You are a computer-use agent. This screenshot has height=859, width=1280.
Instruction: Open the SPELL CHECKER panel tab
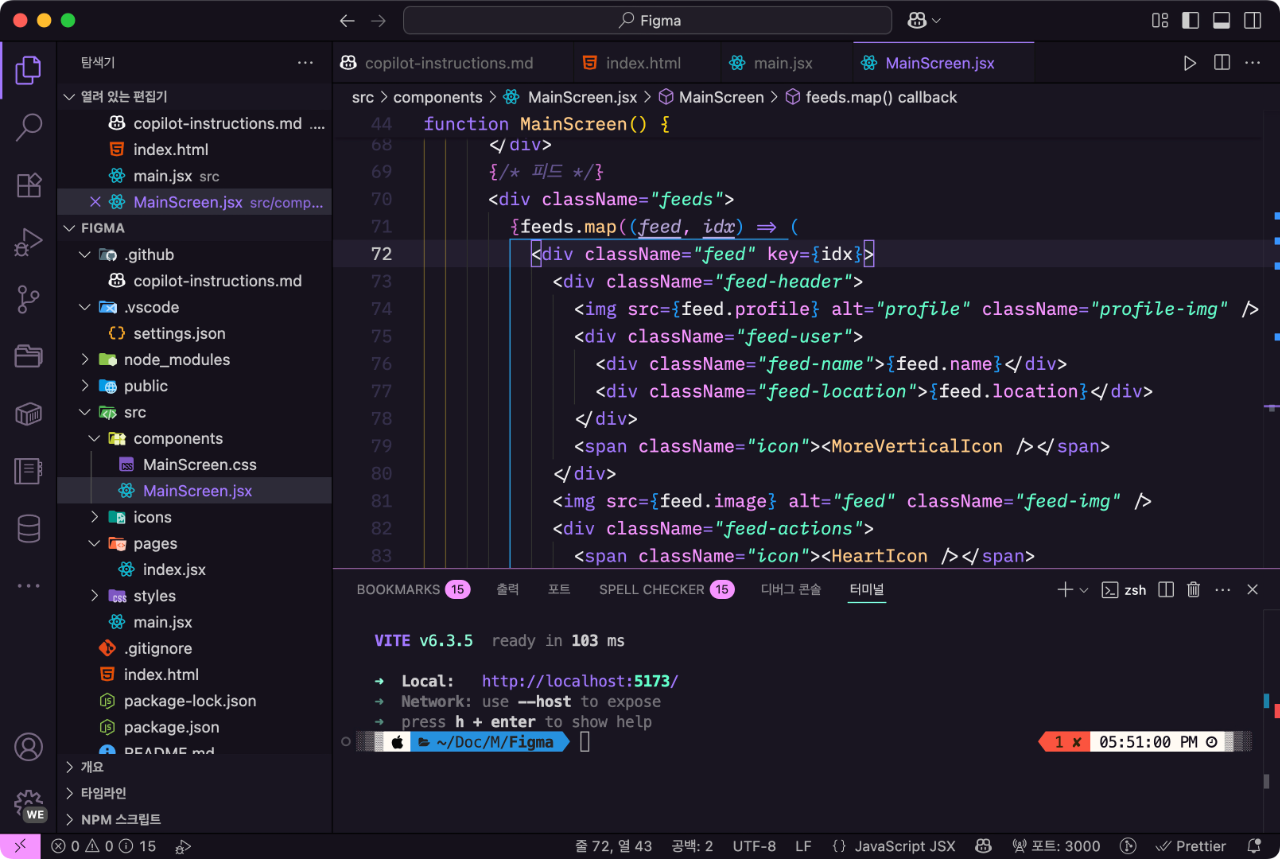pos(666,590)
